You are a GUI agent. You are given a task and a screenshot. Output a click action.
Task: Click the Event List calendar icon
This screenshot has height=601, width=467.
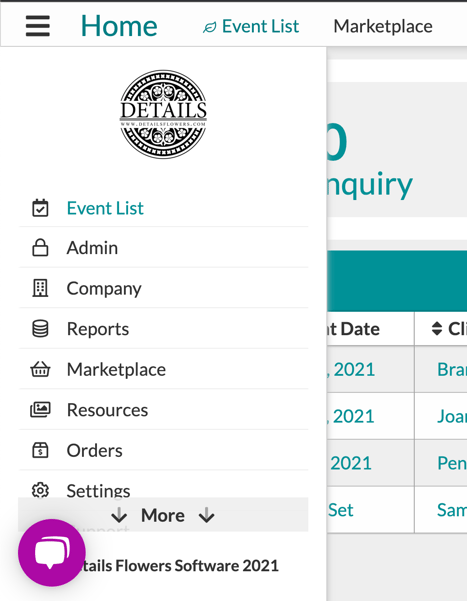pyautogui.click(x=40, y=208)
